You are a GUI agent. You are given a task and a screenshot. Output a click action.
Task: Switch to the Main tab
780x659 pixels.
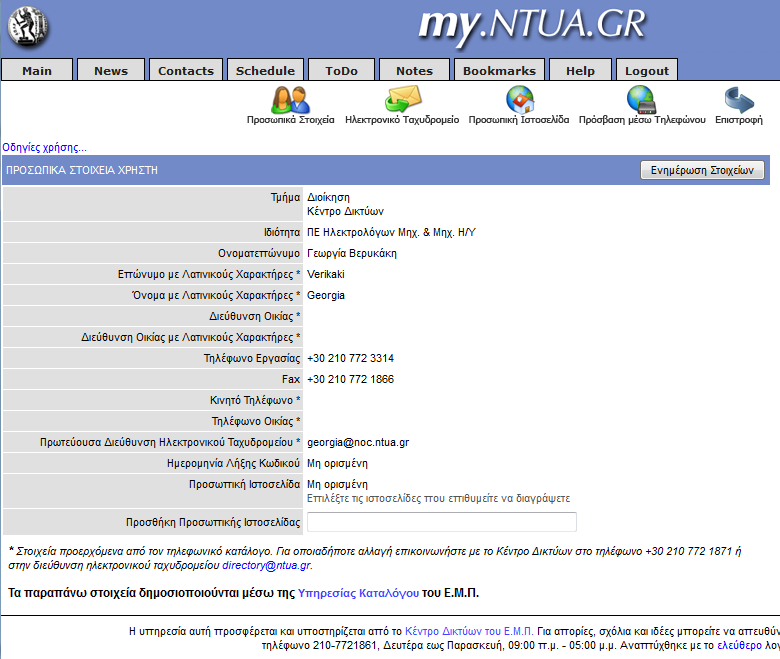coord(37,71)
